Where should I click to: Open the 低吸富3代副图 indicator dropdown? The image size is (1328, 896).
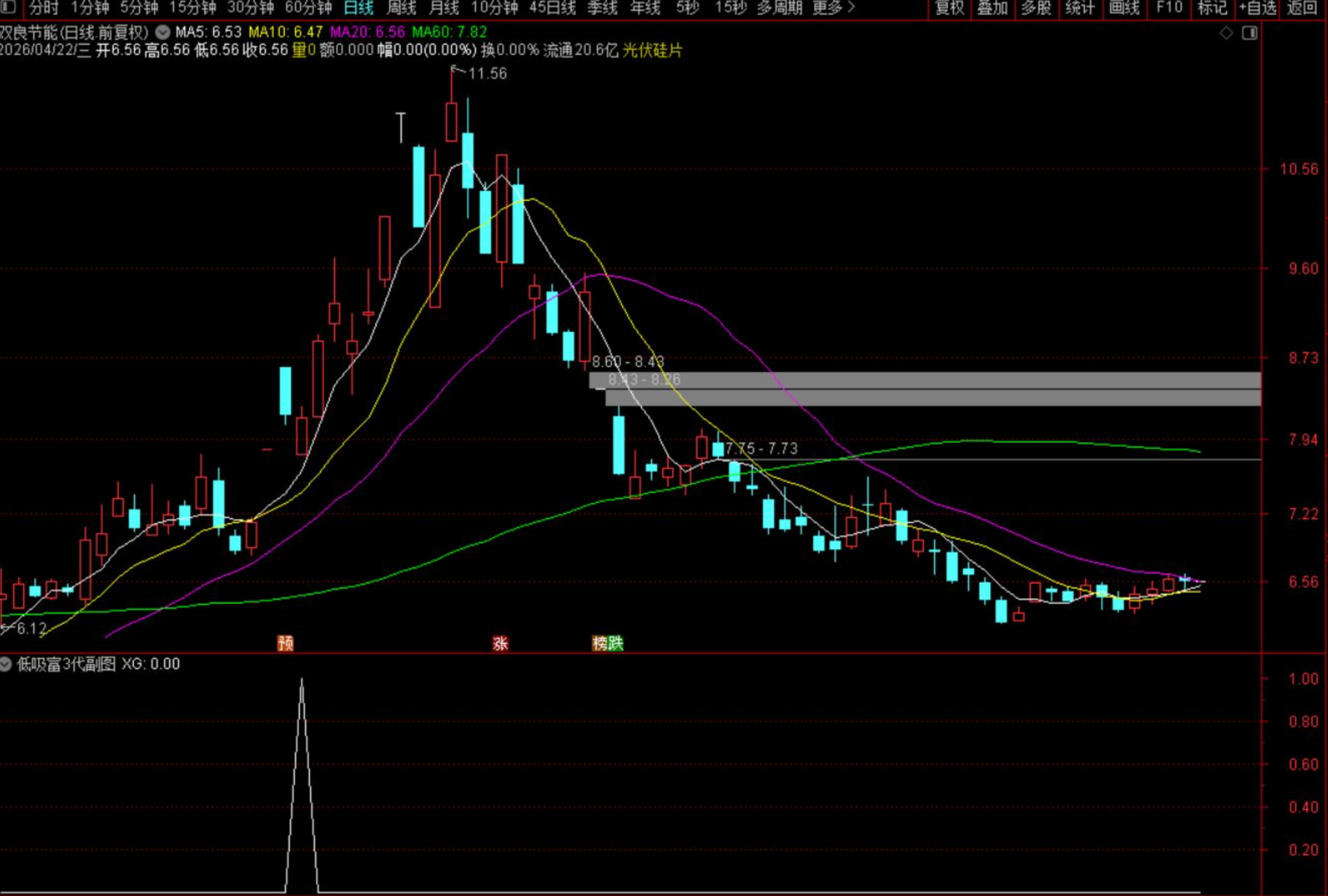tap(6, 664)
